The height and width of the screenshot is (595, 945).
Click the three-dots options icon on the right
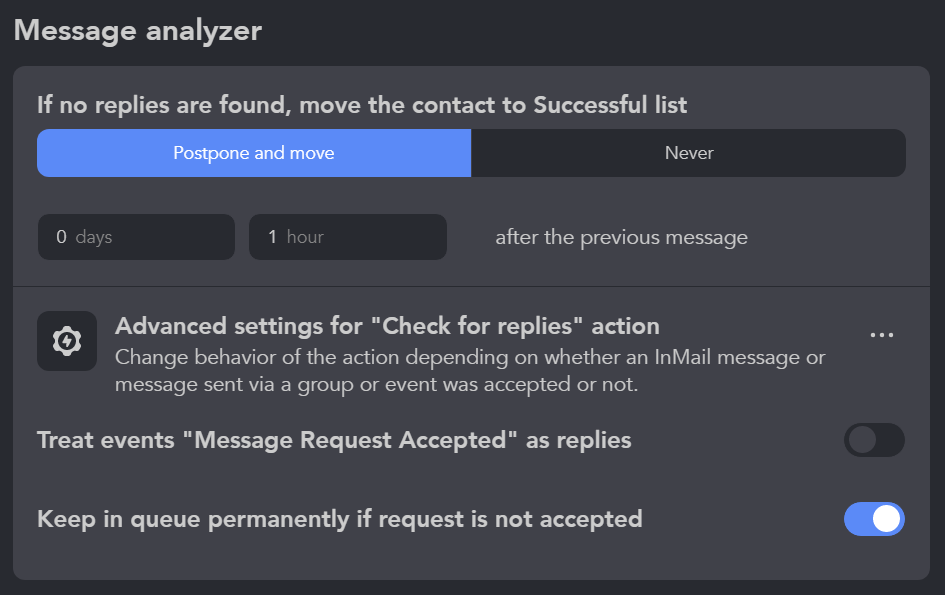[x=881, y=334]
